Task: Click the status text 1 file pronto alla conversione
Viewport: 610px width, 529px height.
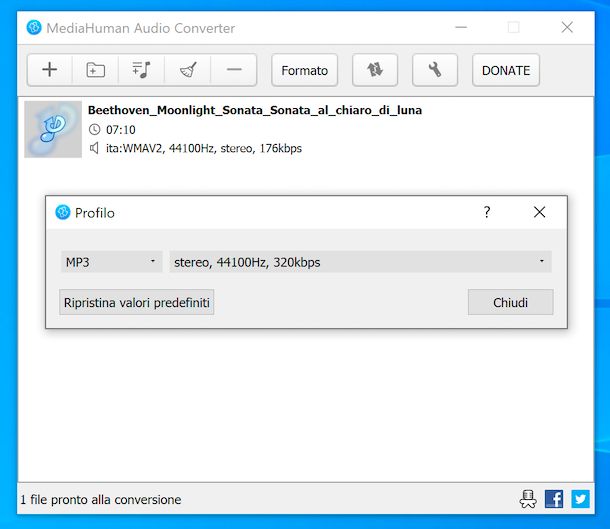Action: click(101, 499)
